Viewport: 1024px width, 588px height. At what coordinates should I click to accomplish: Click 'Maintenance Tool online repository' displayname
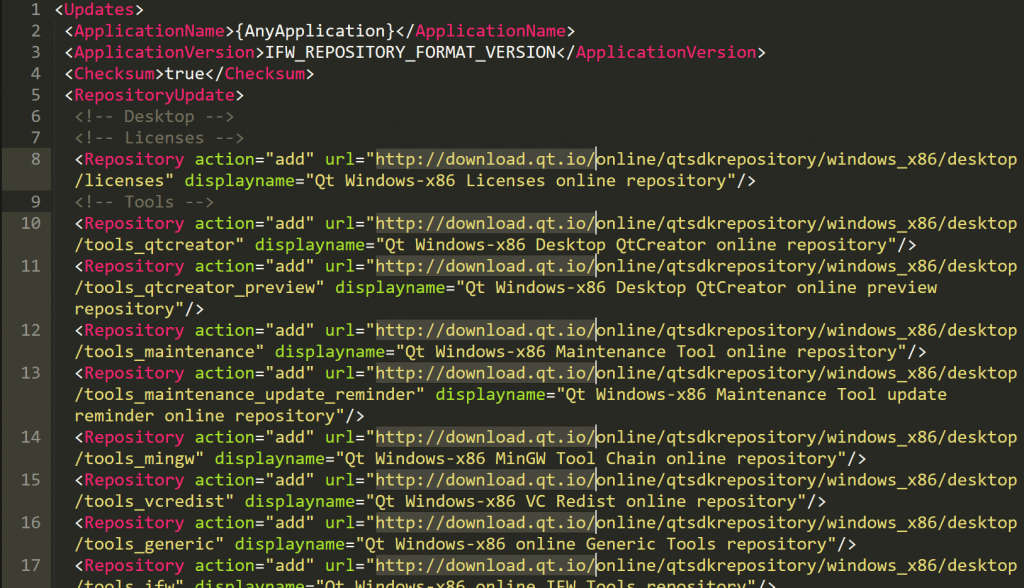coord(726,351)
